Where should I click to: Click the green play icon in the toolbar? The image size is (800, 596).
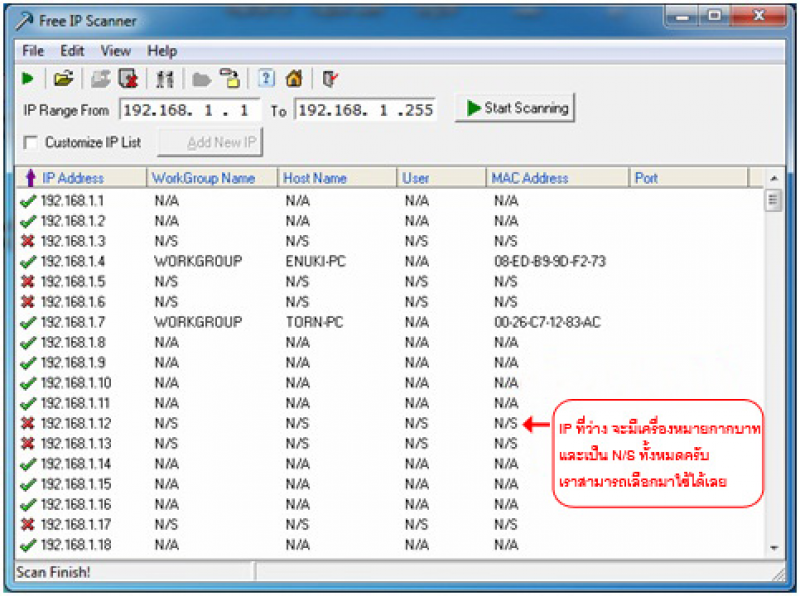click(x=28, y=79)
